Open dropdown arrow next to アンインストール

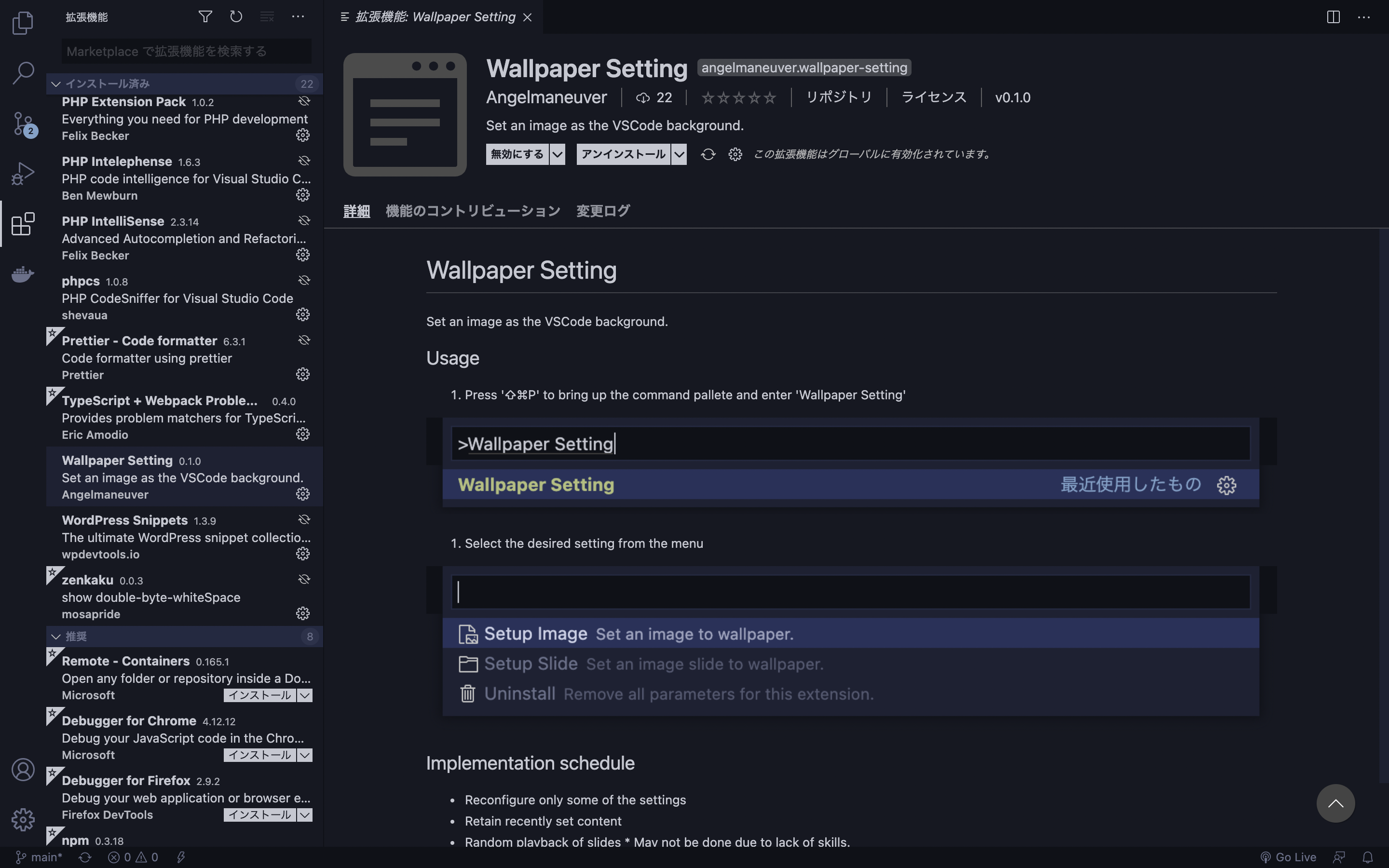pyautogui.click(x=679, y=154)
